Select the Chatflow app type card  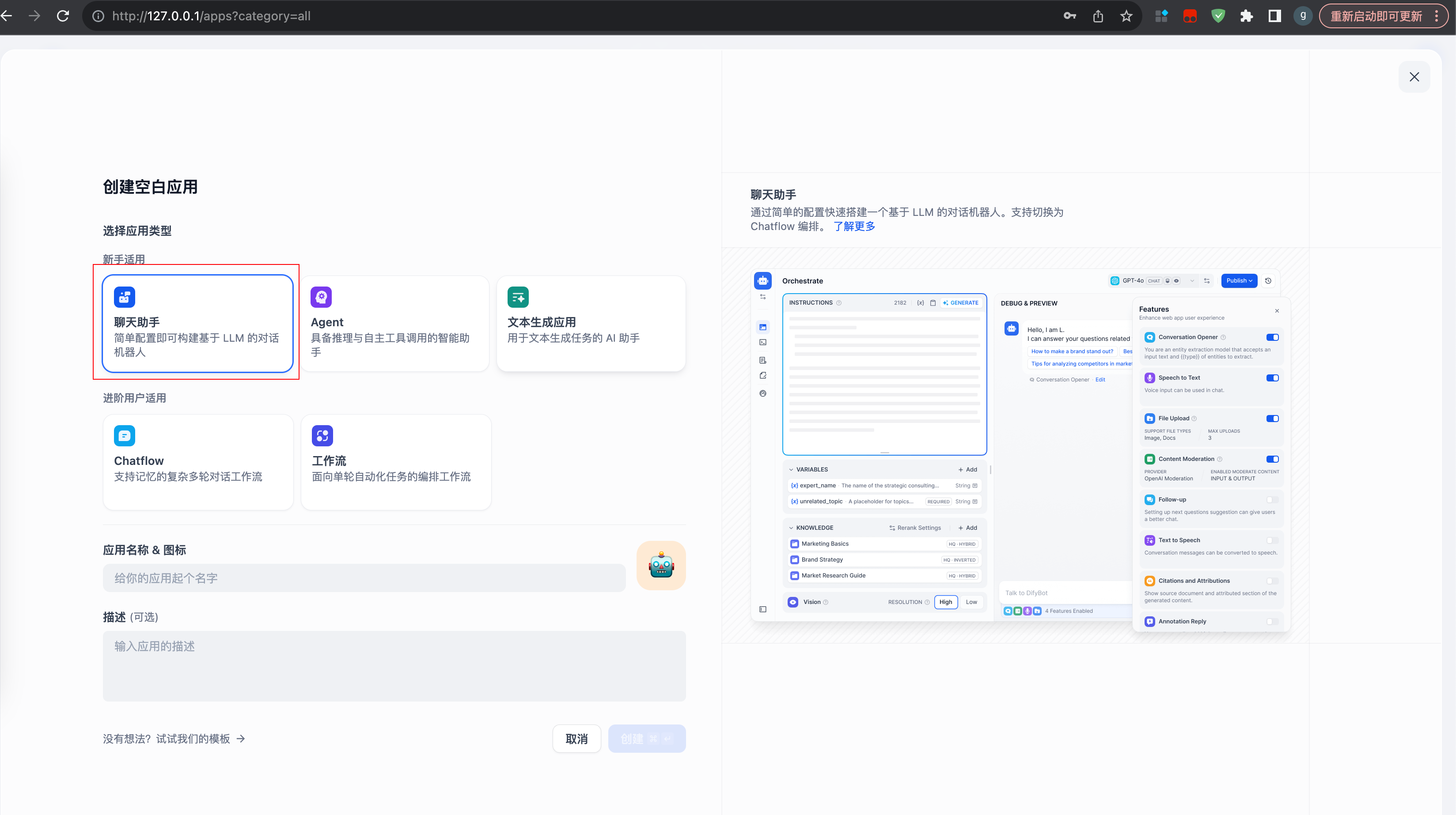[197, 462]
